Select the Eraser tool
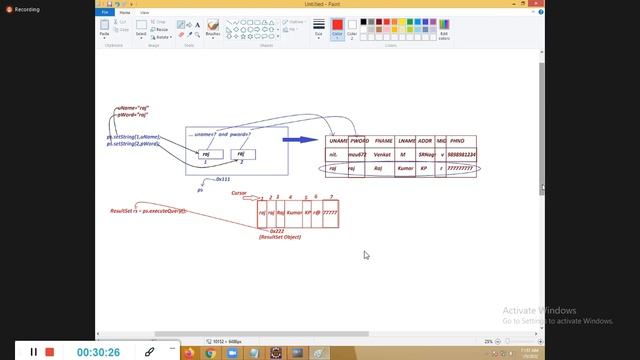The image size is (640, 360). [x=181, y=35]
